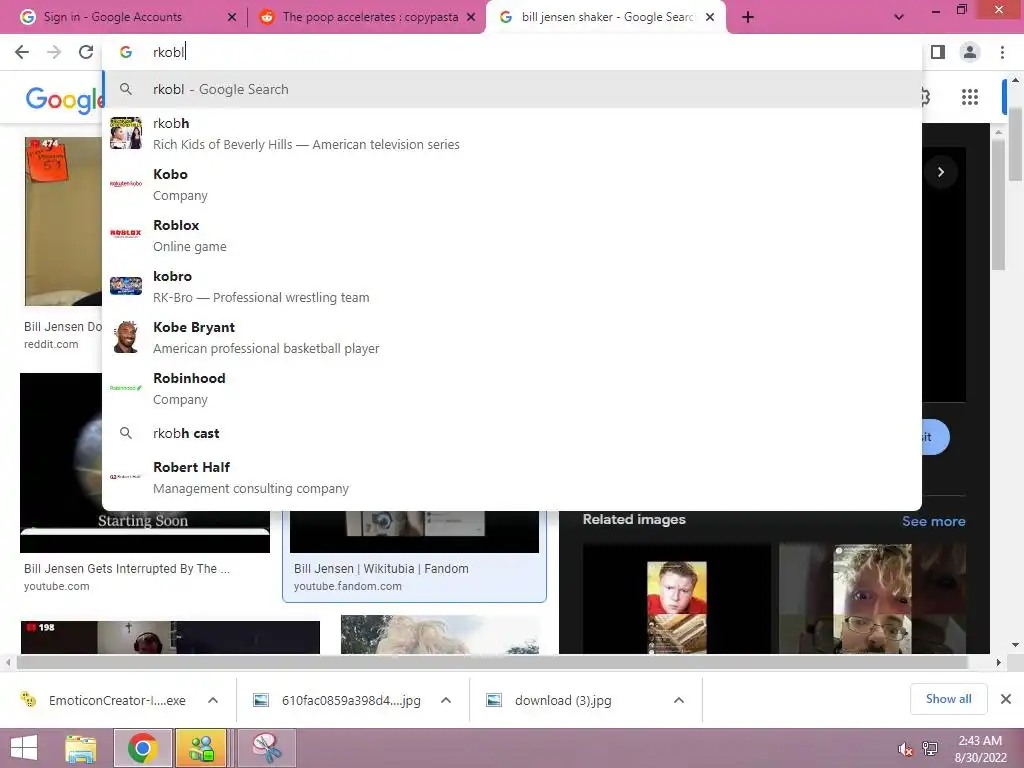Select Robinhood Company suggestion
This screenshot has height=768, width=1024.
[x=512, y=389]
